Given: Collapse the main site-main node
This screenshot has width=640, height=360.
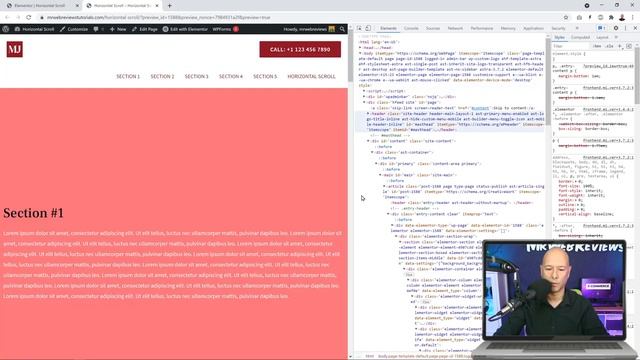Looking at the screenshot, I should point(380,175).
